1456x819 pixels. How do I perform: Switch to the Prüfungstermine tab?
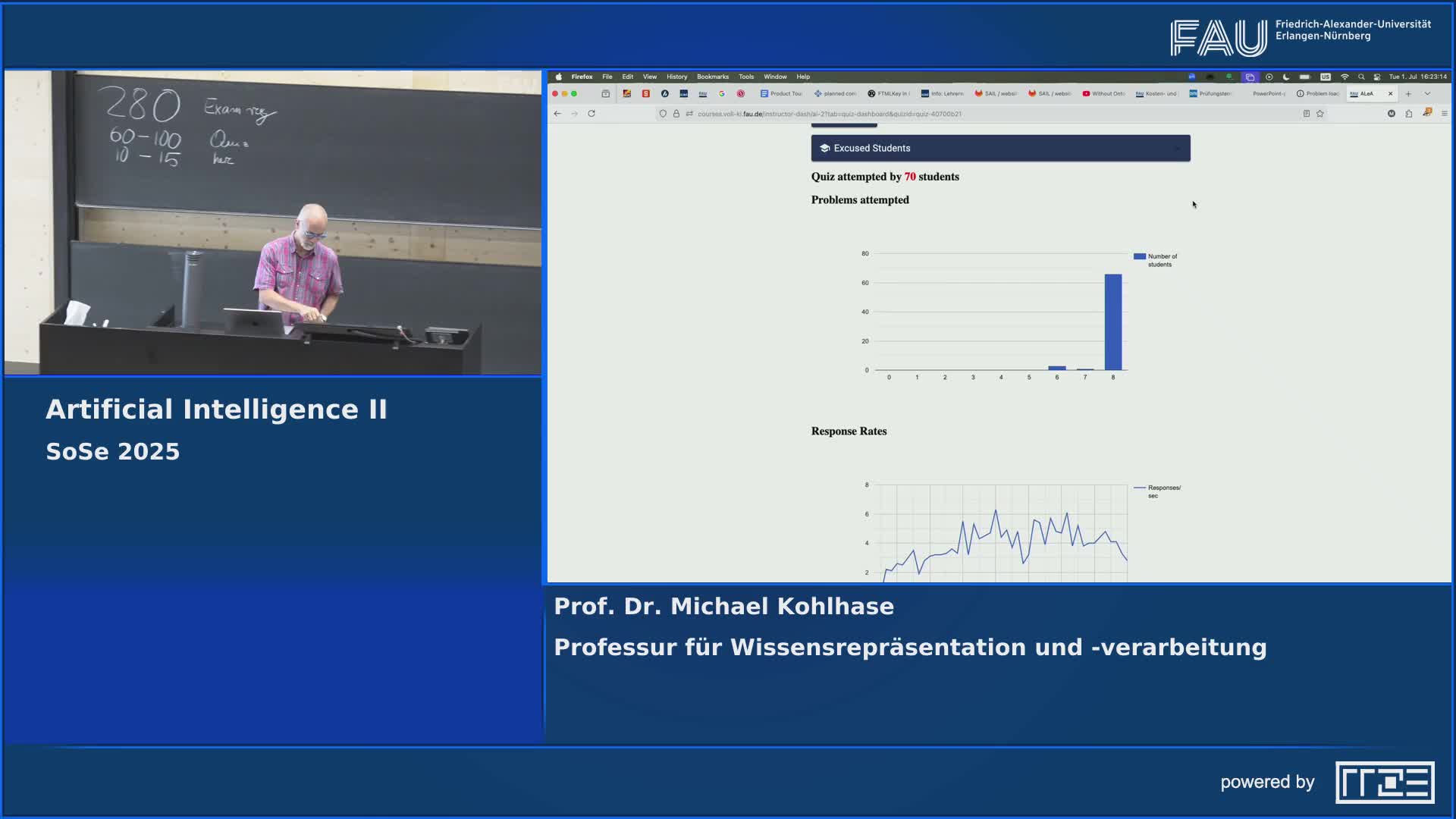[1211, 94]
